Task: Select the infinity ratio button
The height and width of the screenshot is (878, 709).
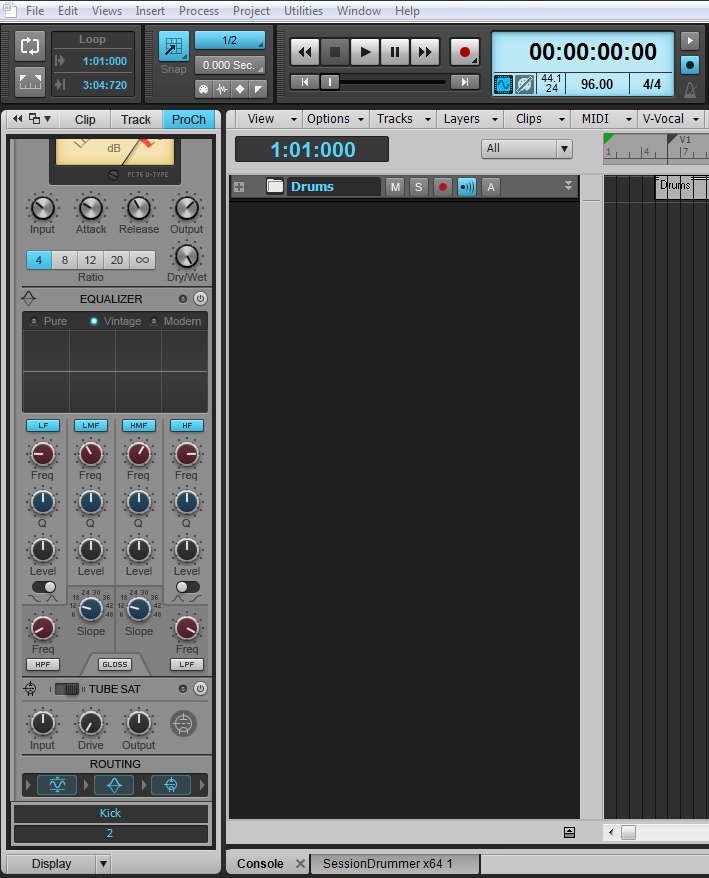Action: (142, 260)
